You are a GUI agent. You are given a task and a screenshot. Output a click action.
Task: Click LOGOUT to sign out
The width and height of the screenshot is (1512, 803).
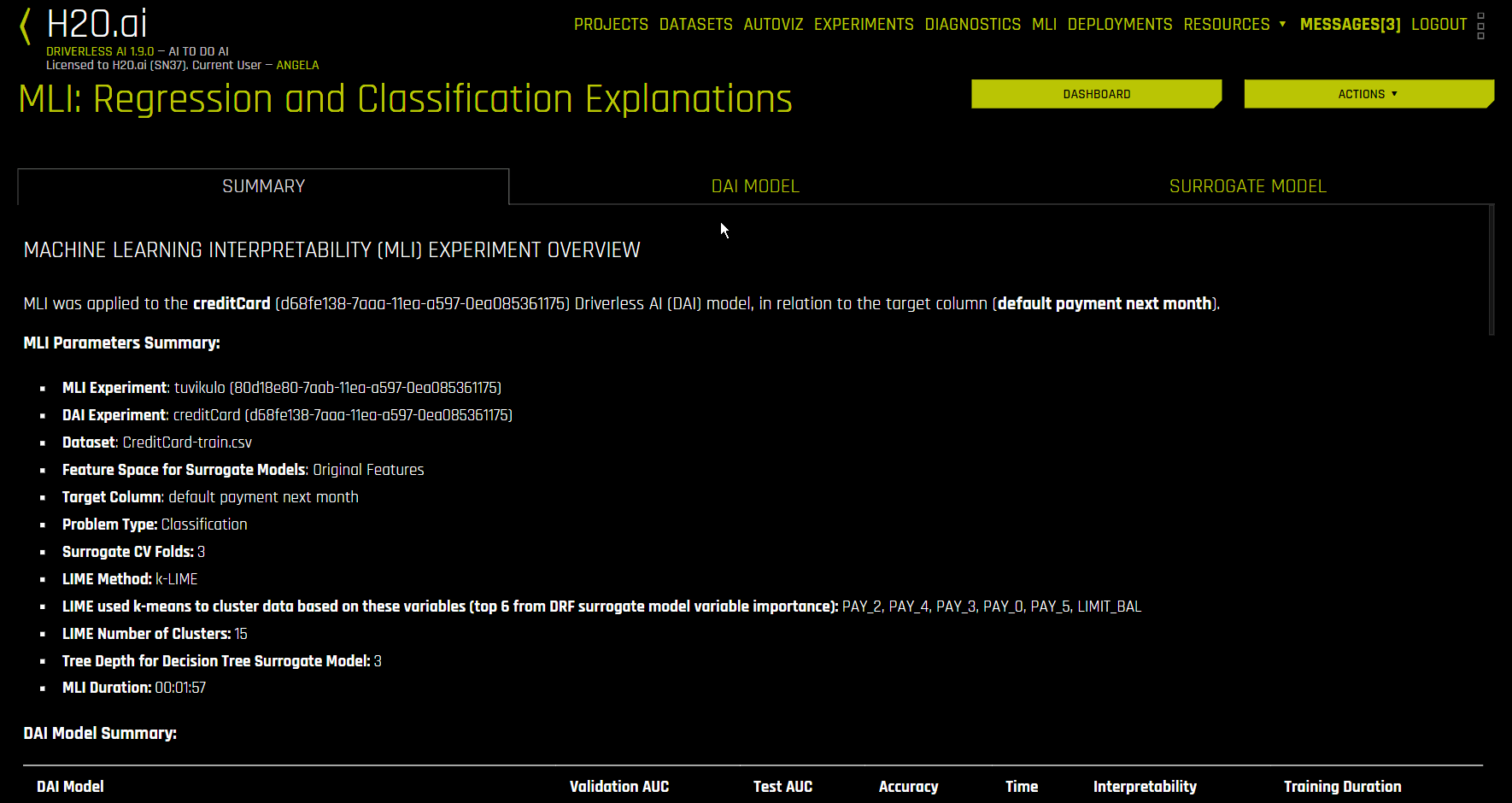1439,25
